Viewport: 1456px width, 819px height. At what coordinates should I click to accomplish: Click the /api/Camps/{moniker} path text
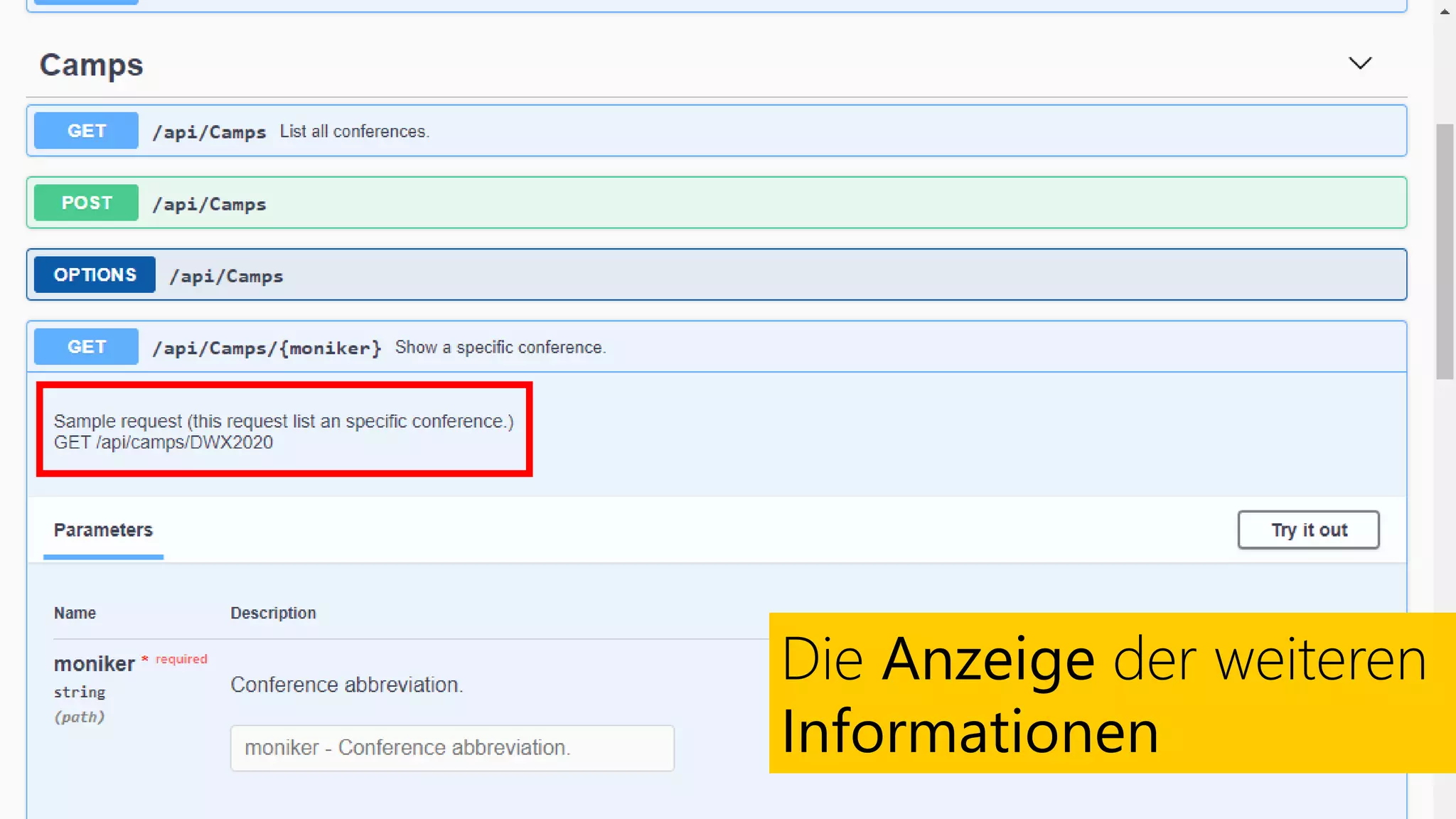tap(267, 348)
